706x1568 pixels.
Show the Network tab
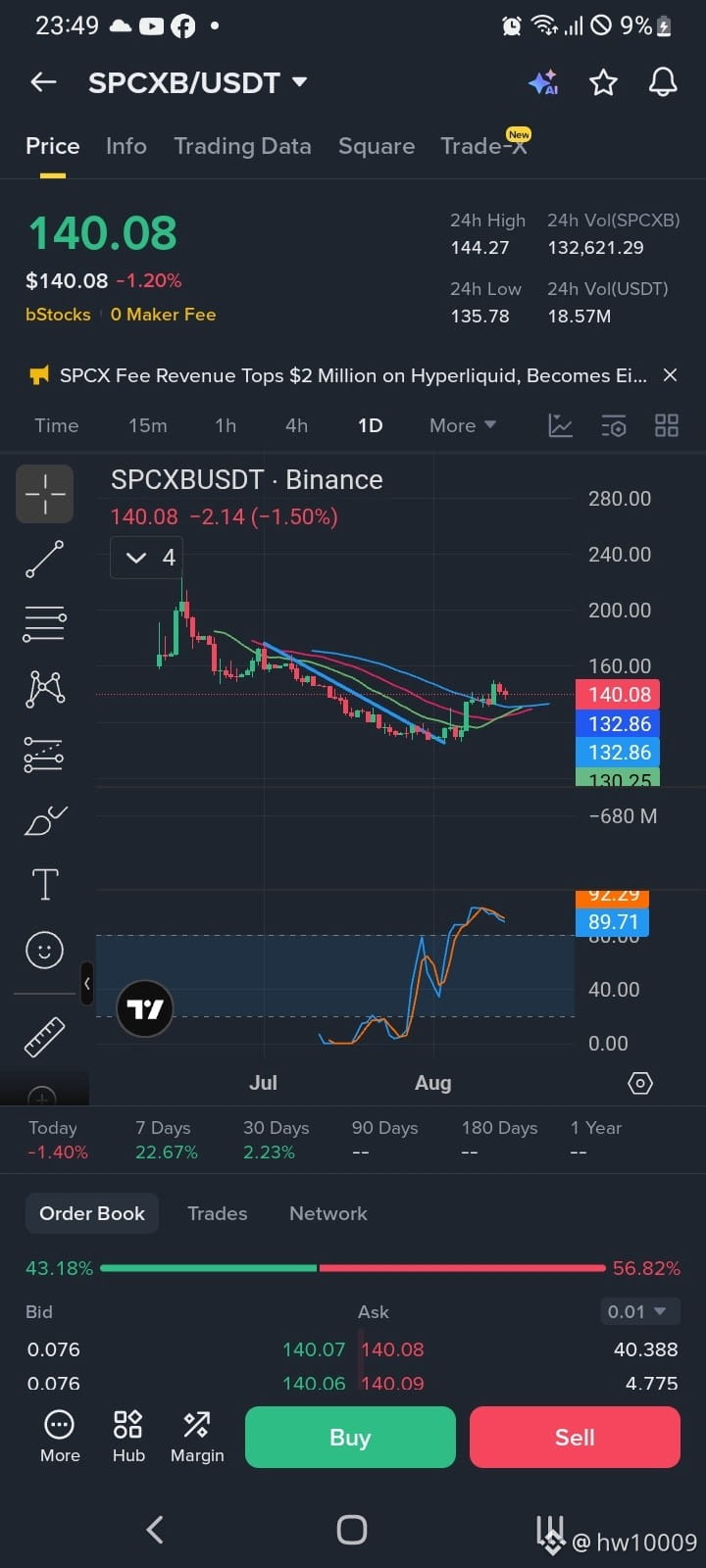click(x=328, y=1213)
